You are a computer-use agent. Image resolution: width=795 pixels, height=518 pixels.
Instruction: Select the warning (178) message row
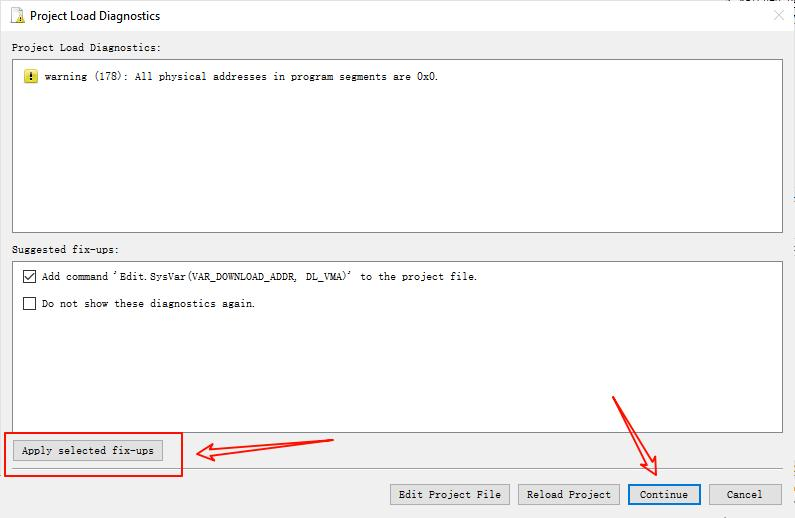coord(240,77)
